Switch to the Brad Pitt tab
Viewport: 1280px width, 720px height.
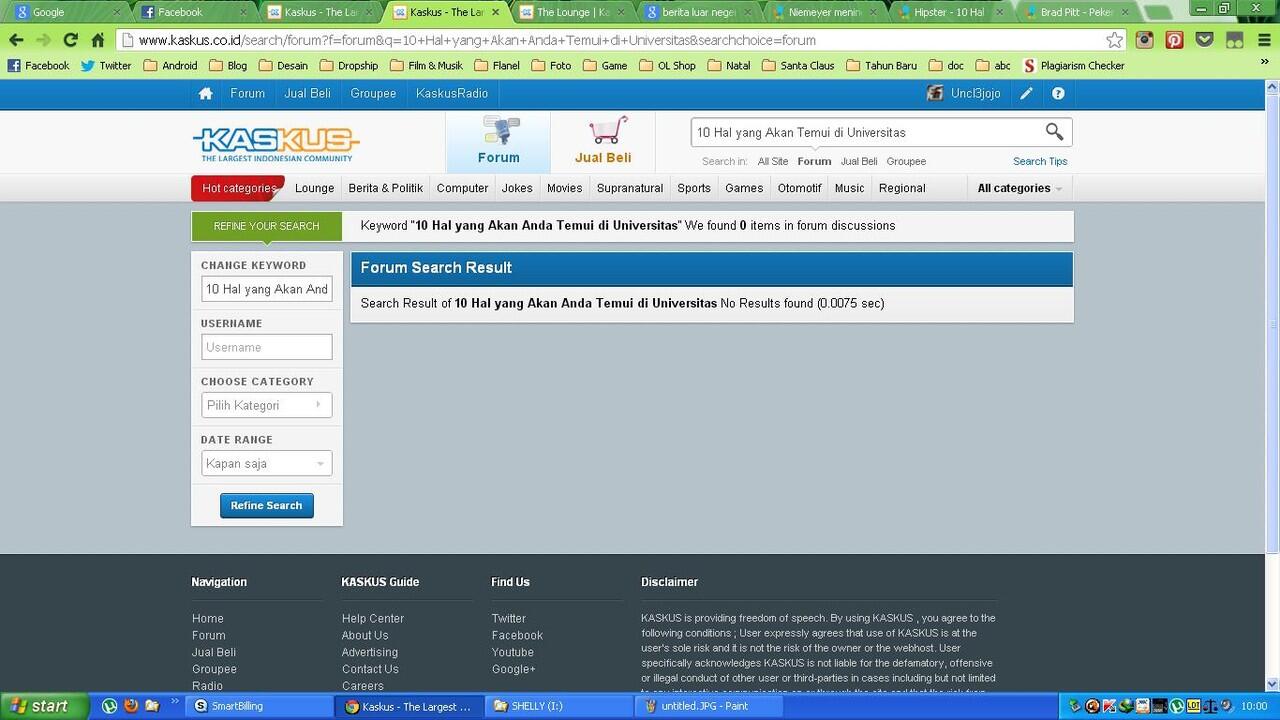[x=1077, y=12]
